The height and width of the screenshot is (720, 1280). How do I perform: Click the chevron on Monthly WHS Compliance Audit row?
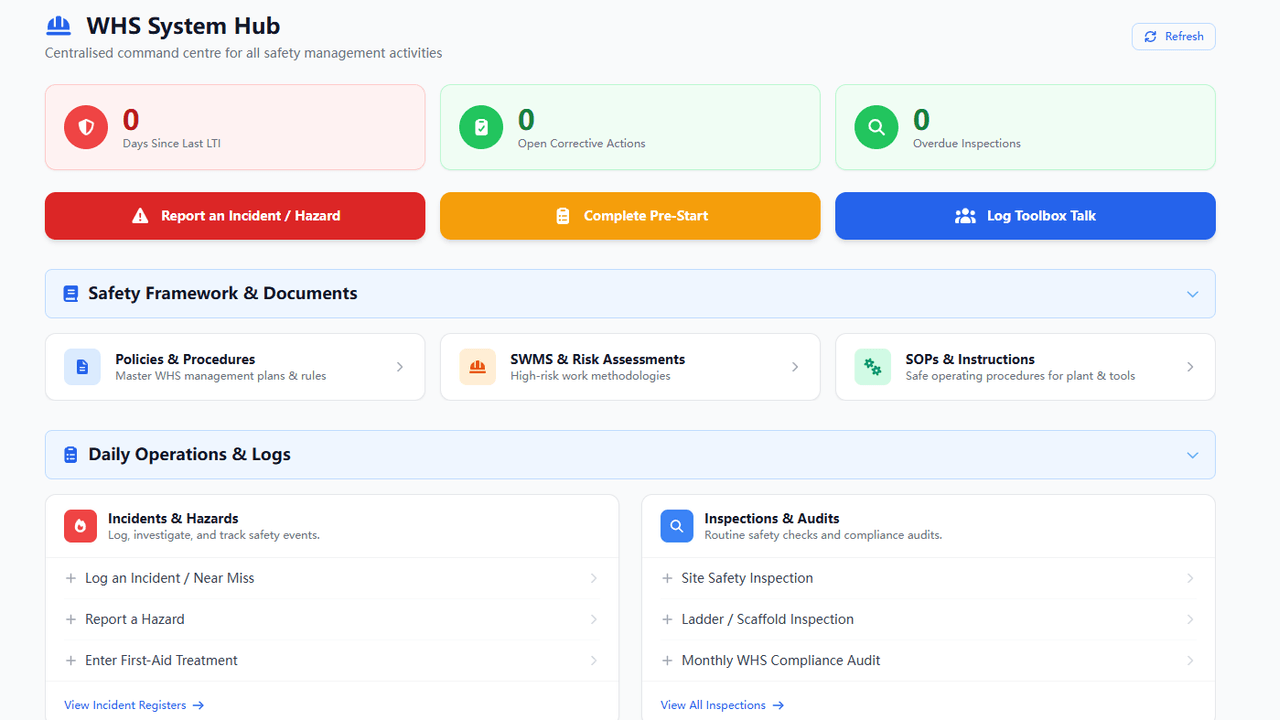point(1190,660)
